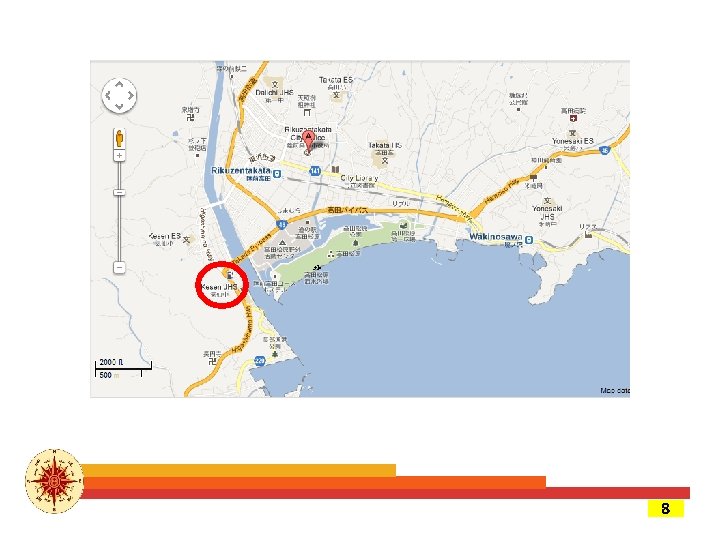Click the pan left arrow on map
The width and height of the screenshot is (720, 540).
click(x=108, y=96)
